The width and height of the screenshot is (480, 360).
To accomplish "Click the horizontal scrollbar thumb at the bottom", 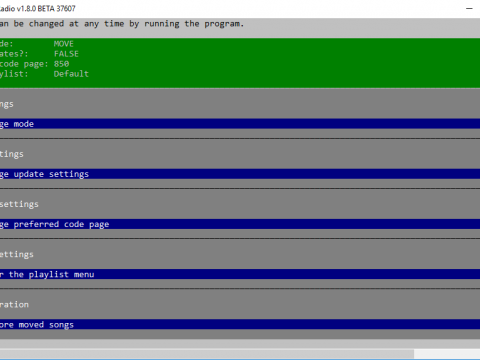I will tap(207, 354).
